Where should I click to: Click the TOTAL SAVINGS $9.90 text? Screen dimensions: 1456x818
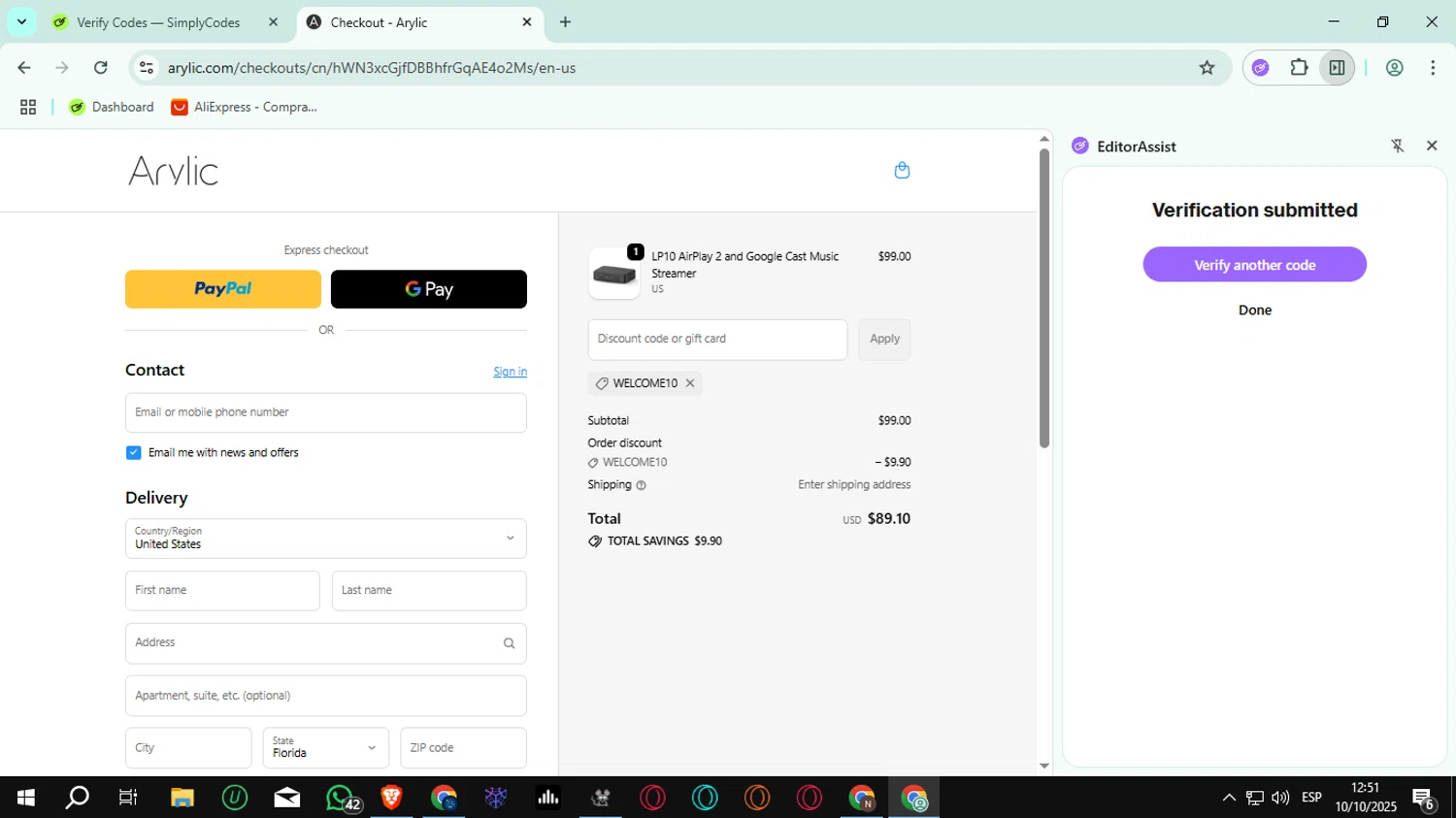(x=664, y=541)
